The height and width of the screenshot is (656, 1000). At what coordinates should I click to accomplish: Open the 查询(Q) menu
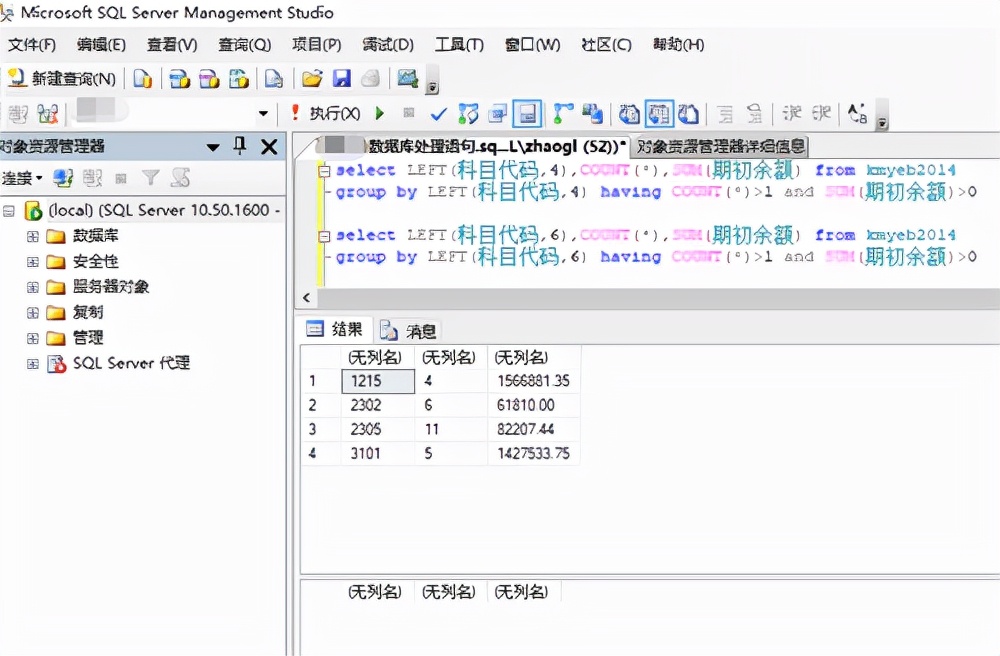(244, 45)
